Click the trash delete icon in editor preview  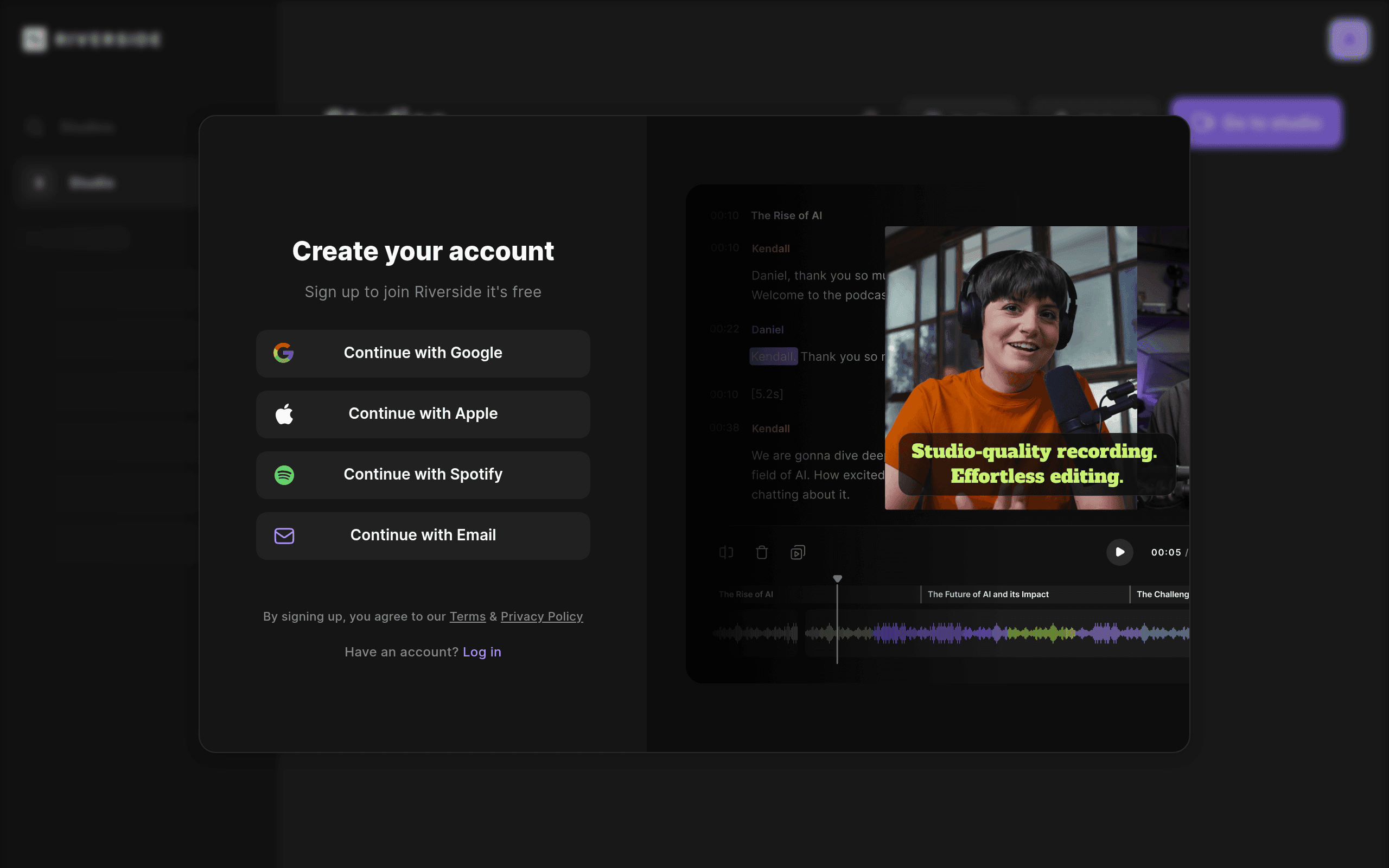click(762, 552)
